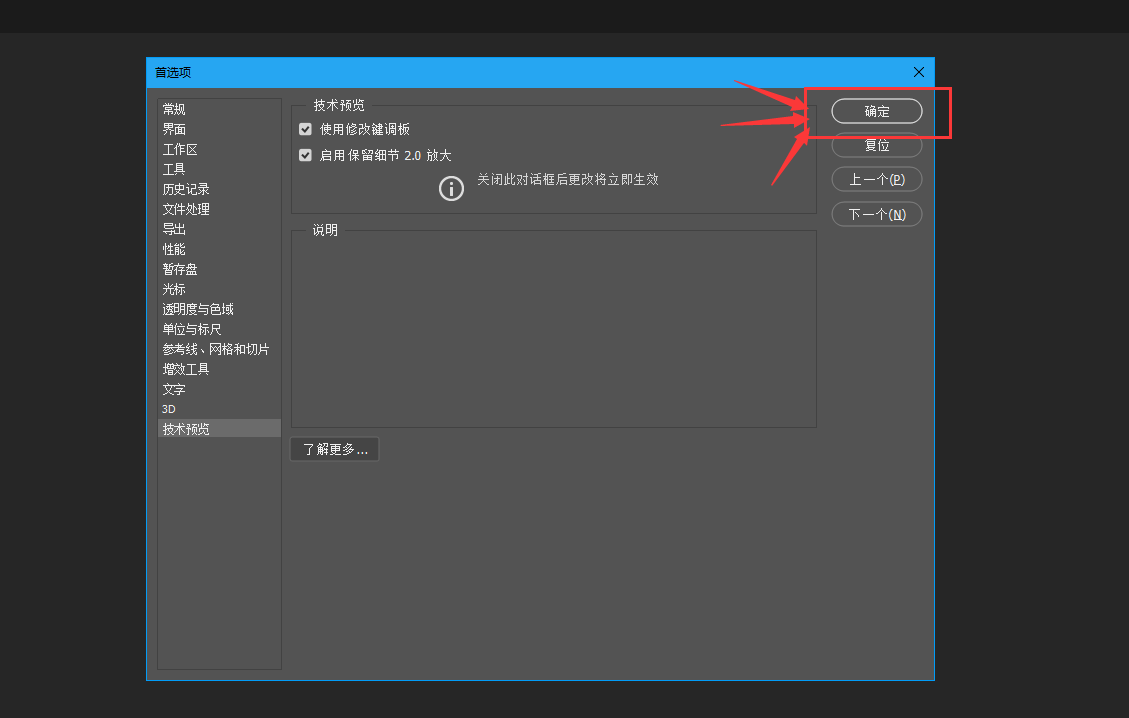Open the 导出 preferences page
The height and width of the screenshot is (718, 1129).
tap(219, 229)
